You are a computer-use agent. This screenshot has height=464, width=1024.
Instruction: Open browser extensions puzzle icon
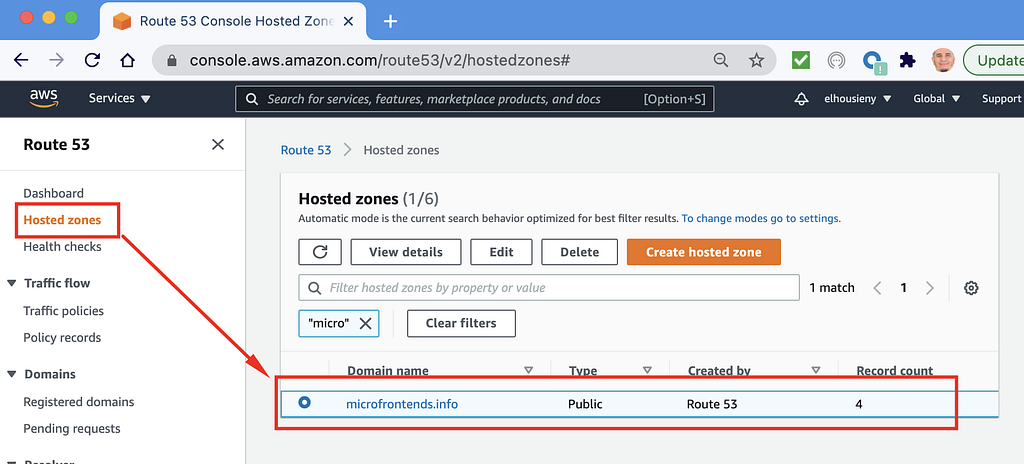pos(907,60)
